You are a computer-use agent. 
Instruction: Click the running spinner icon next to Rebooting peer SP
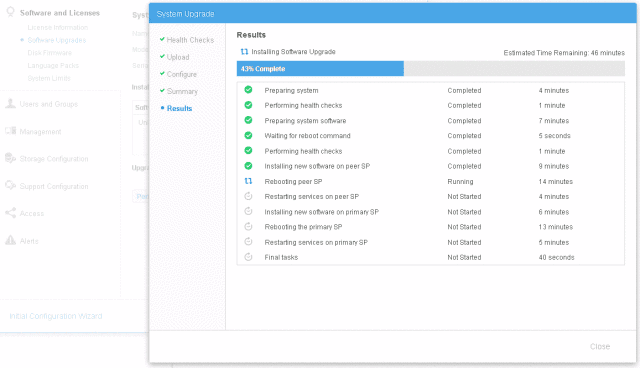[248, 181]
